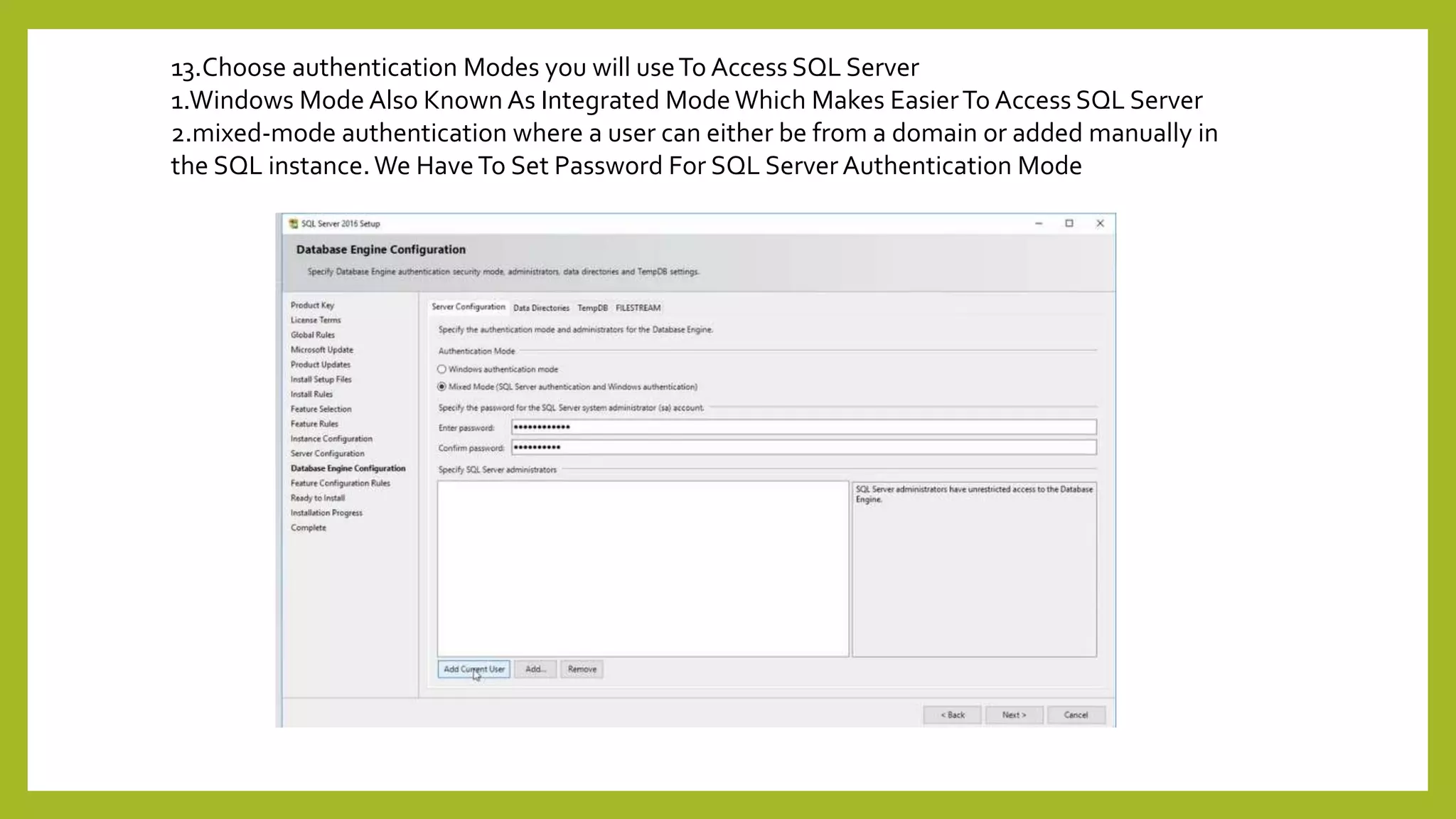Image resolution: width=1456 pixels, height=819 pixels.
Task: Maximize the SQL Server Setup window
Action: click(x=1069, y=223)
